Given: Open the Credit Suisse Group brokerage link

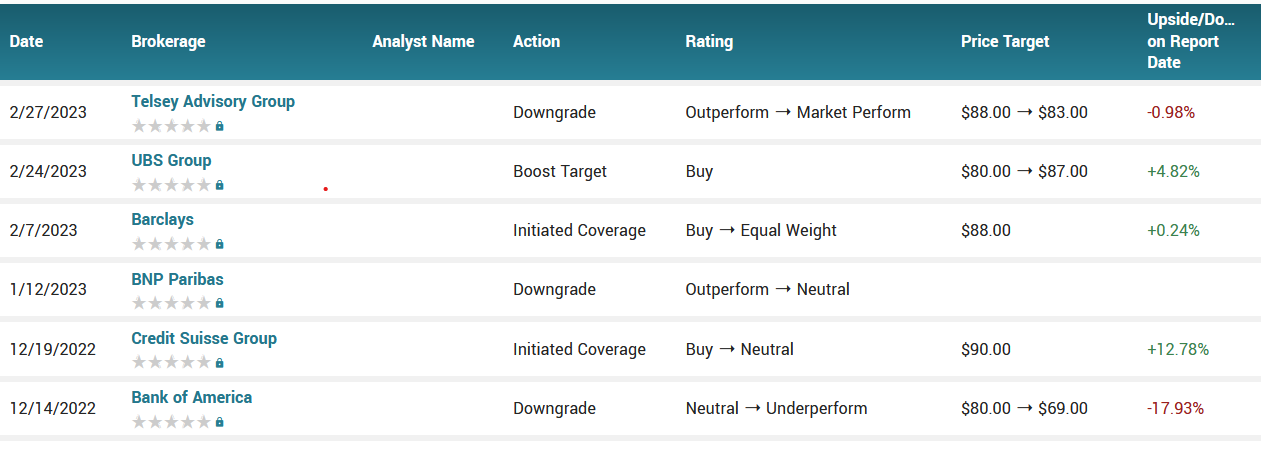Looking at the screenshot, I should click(204, 338).
